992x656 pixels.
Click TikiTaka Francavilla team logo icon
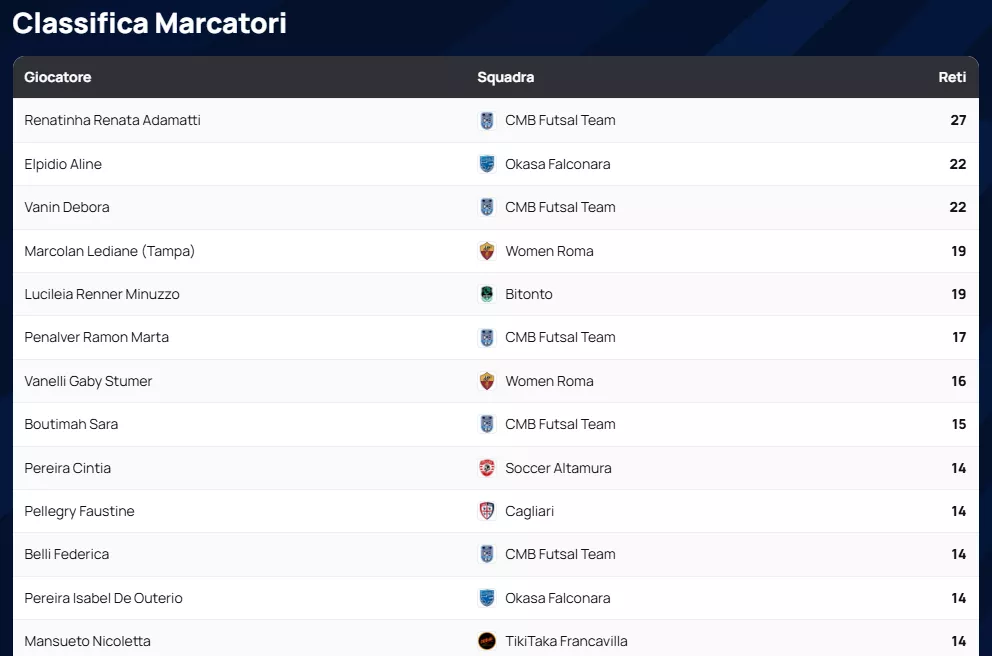click(487, 641)
